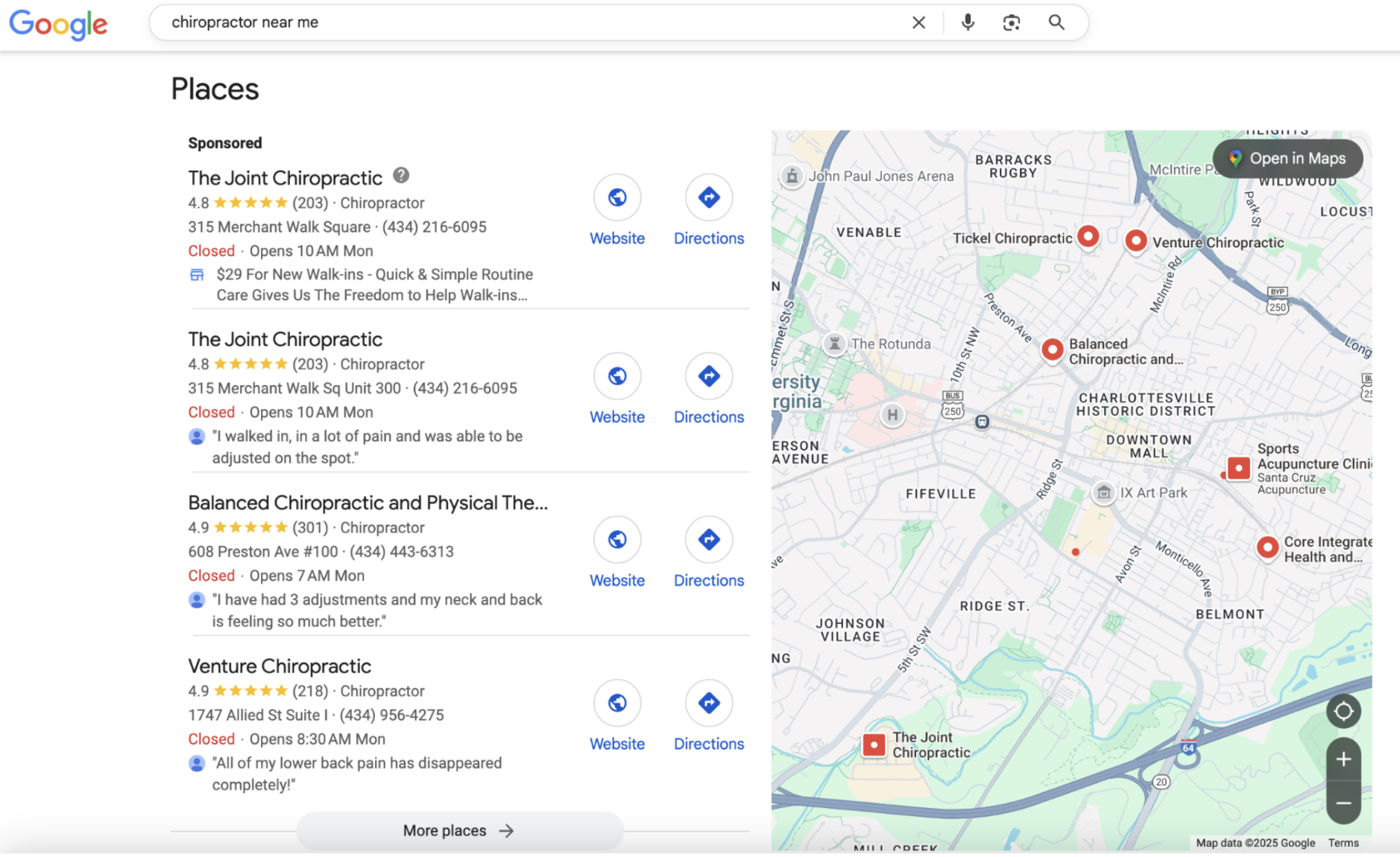
Task: Select the Core Integrated Health map pin
Action: coord(1267,548)
